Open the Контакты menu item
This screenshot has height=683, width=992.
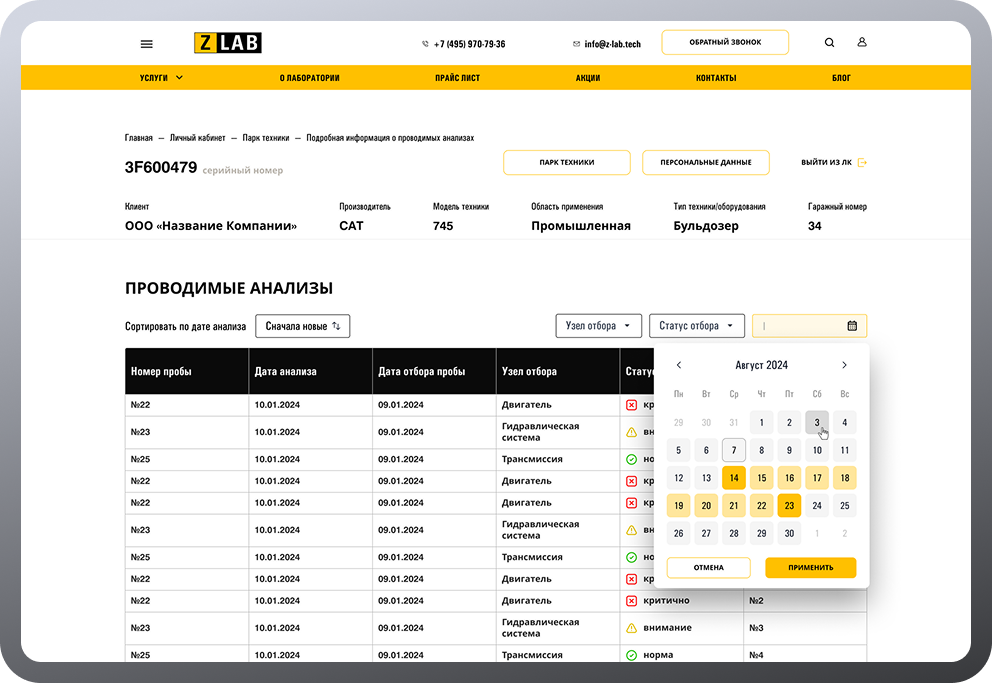pos(715,78)
